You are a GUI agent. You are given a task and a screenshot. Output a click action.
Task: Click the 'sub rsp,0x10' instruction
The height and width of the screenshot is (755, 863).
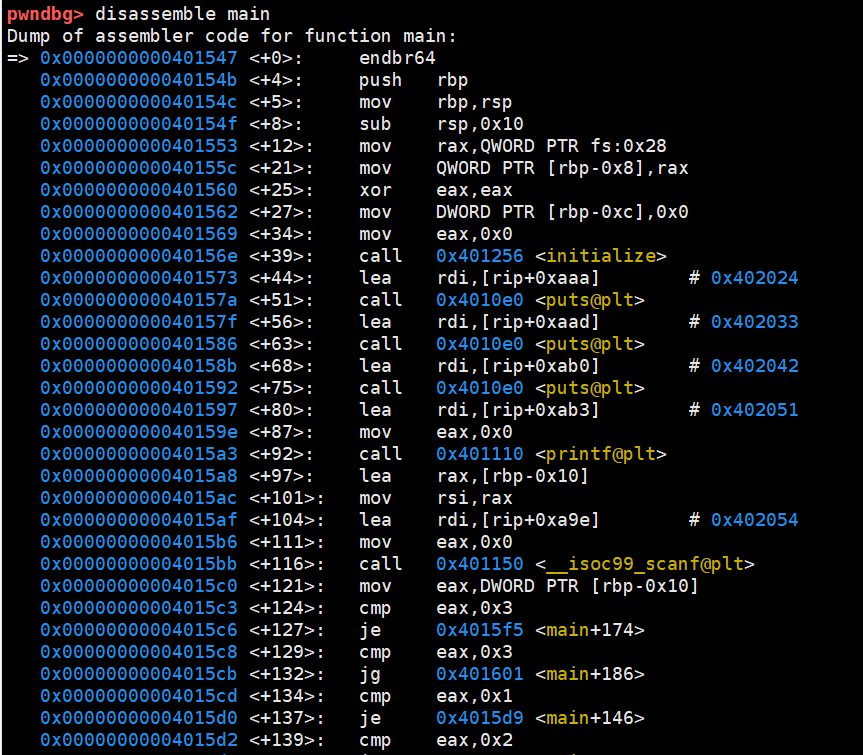441,124
